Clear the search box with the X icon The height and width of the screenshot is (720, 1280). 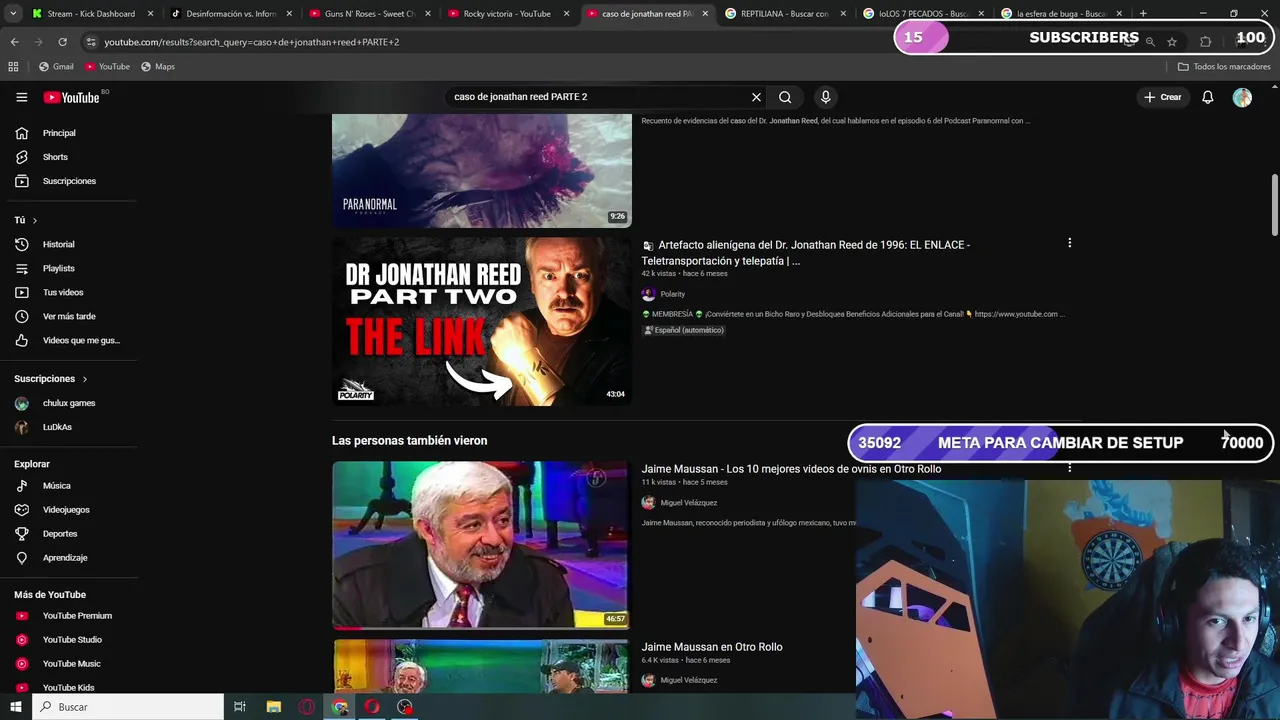point(756,97)
